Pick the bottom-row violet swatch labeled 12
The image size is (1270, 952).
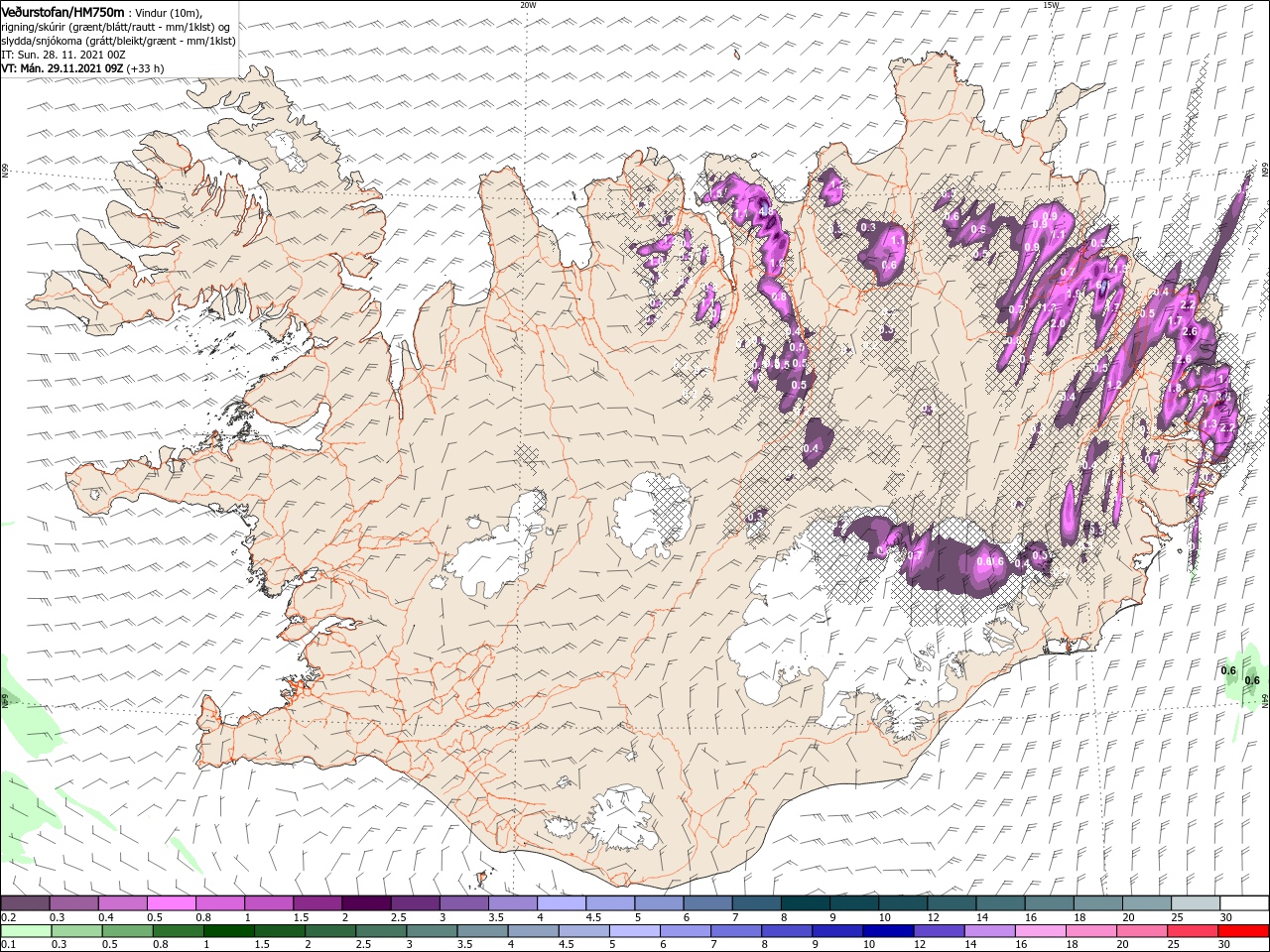point(939,931)
